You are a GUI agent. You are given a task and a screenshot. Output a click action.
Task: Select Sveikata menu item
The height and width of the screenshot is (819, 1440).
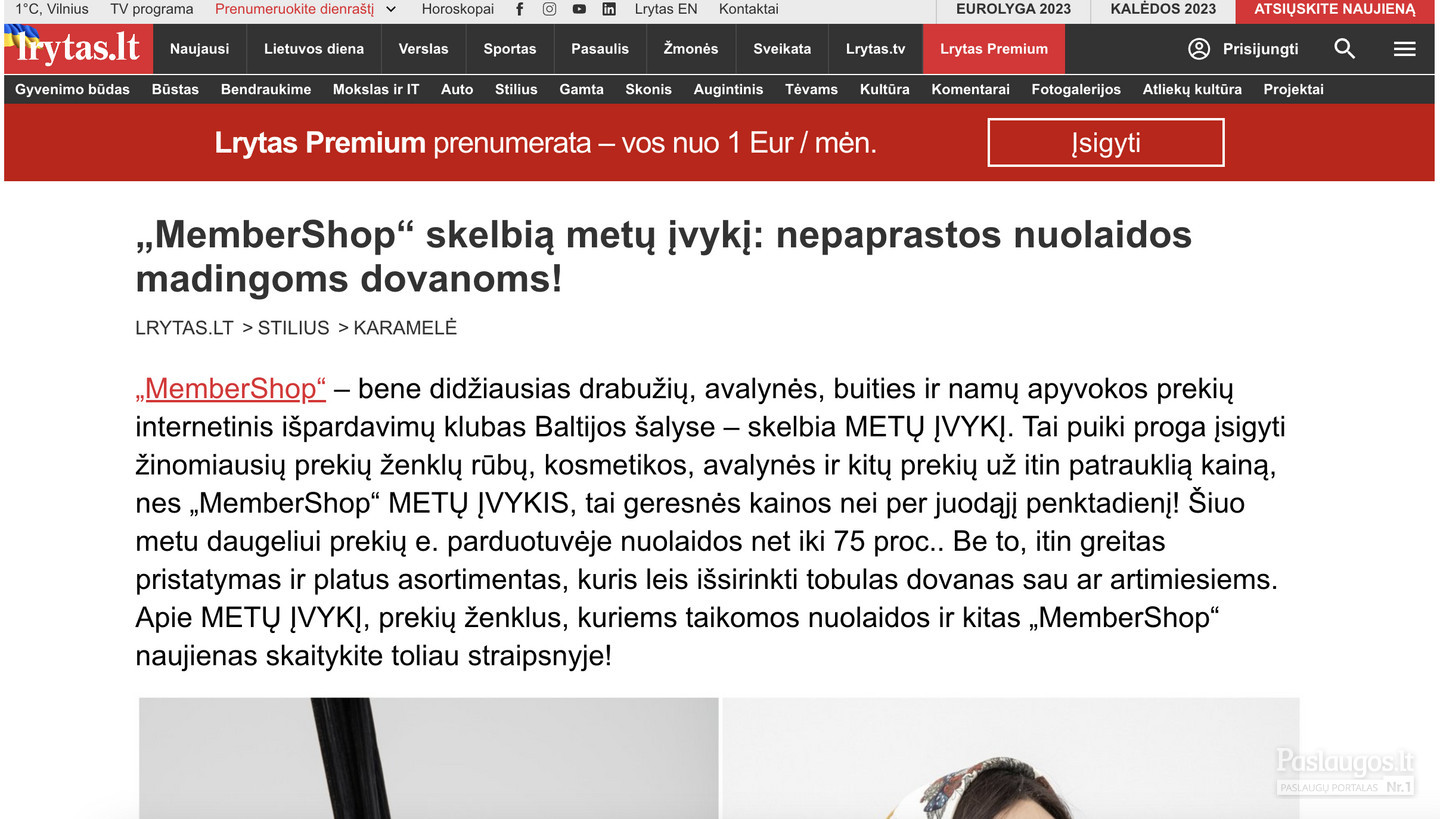tap(782, 49)
